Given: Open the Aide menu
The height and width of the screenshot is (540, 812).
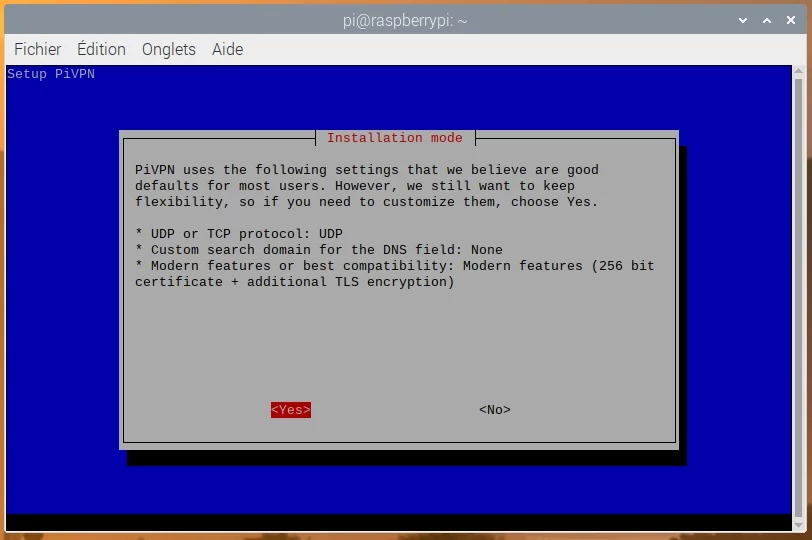Looking at the screenshot, I should 227,49.
